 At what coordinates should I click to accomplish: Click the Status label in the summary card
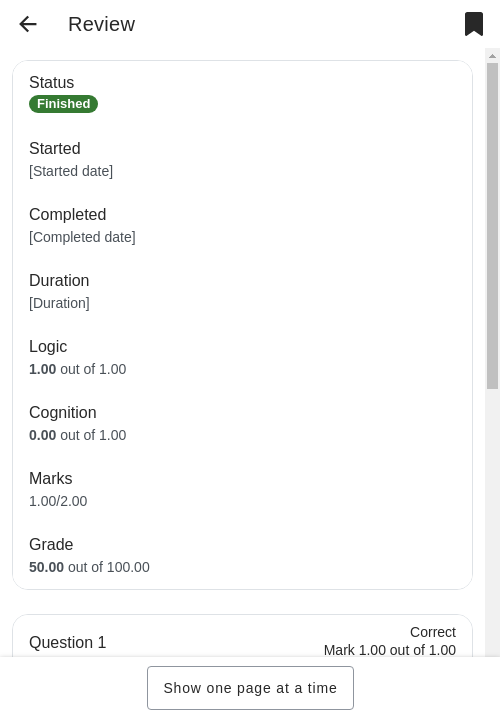pos(51,83)
